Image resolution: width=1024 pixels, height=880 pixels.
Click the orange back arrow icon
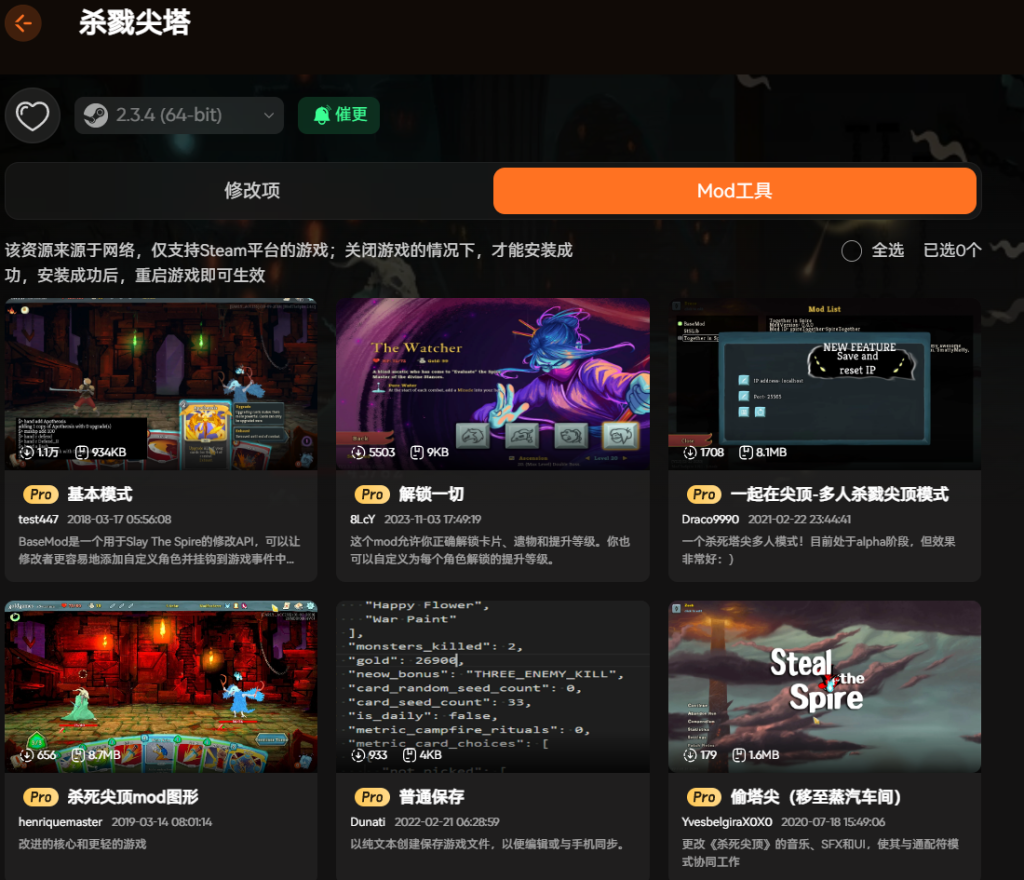[23, 23]
